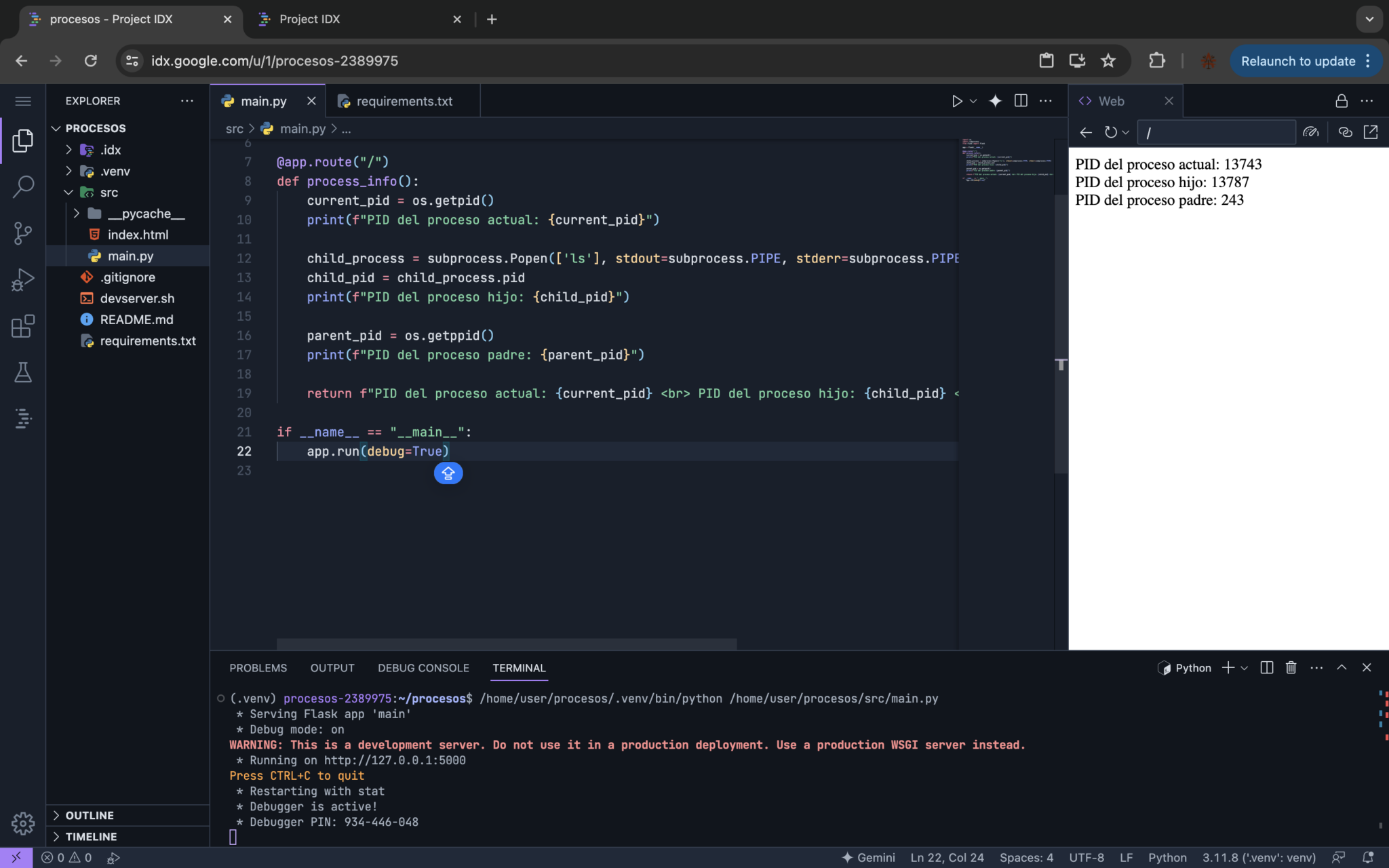Open the Extensions view
The width and height of the screenshot is (1389, 868).
click(23, 325)
